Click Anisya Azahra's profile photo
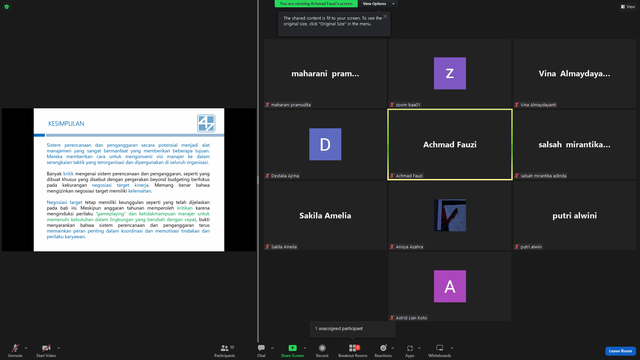640x360 pixels. tap(450, 215)
